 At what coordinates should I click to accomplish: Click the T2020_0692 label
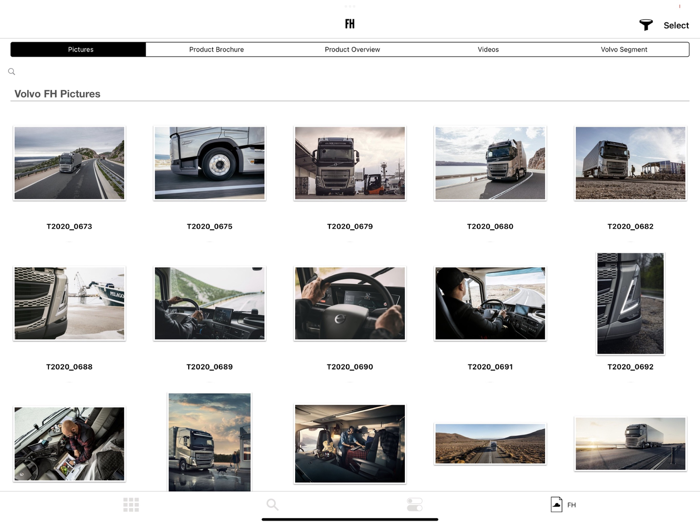click(630, 367)
